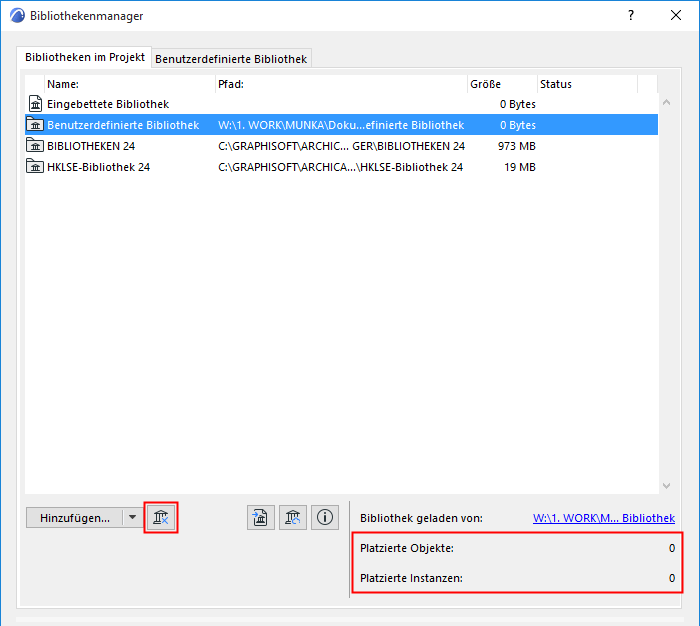Click the Archicad logo in title bar
The height and width of the screenshot is (626, 700).
17,16
